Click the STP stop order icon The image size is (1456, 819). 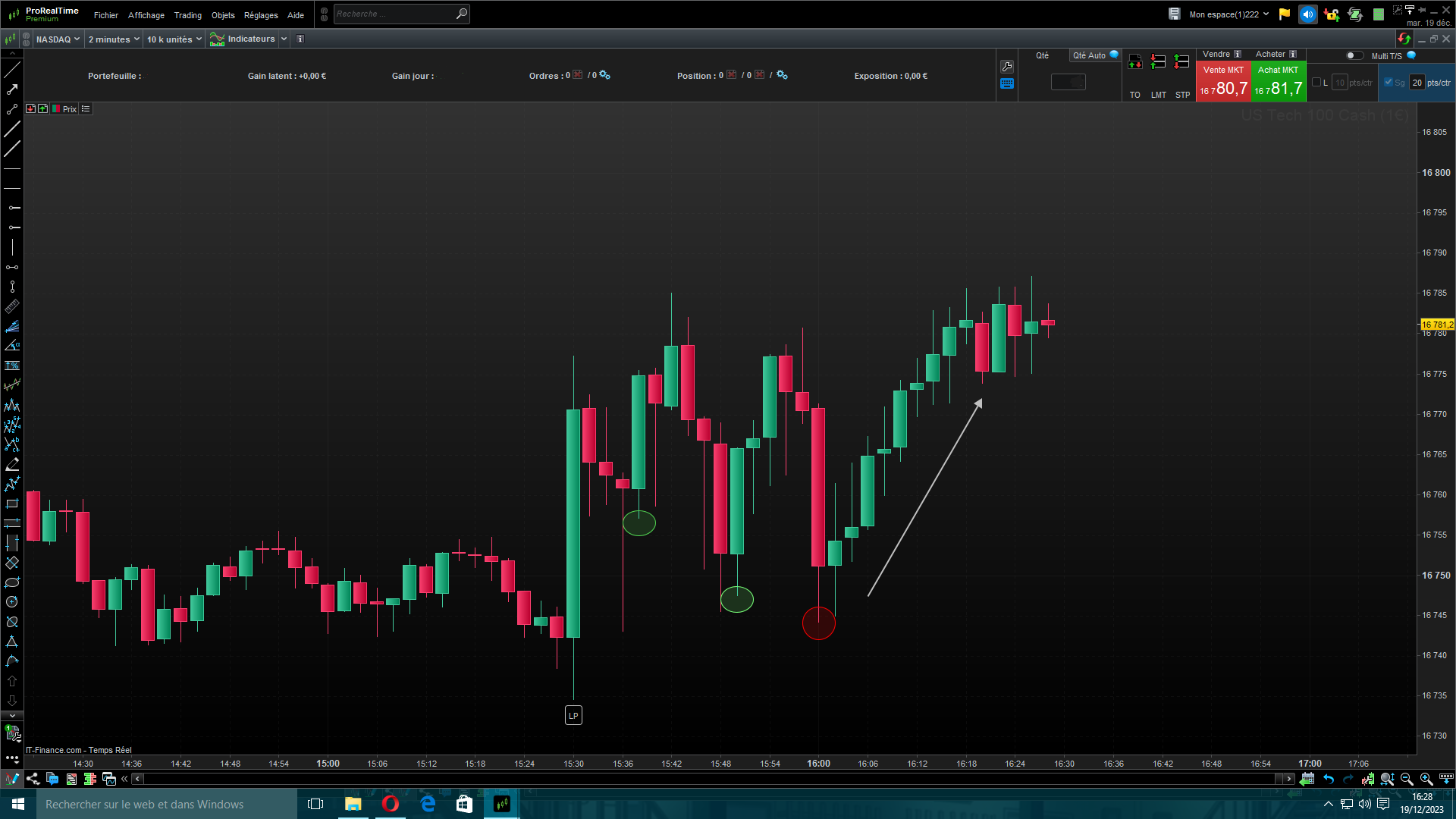pyautogui.click(x=1181, y=62)
